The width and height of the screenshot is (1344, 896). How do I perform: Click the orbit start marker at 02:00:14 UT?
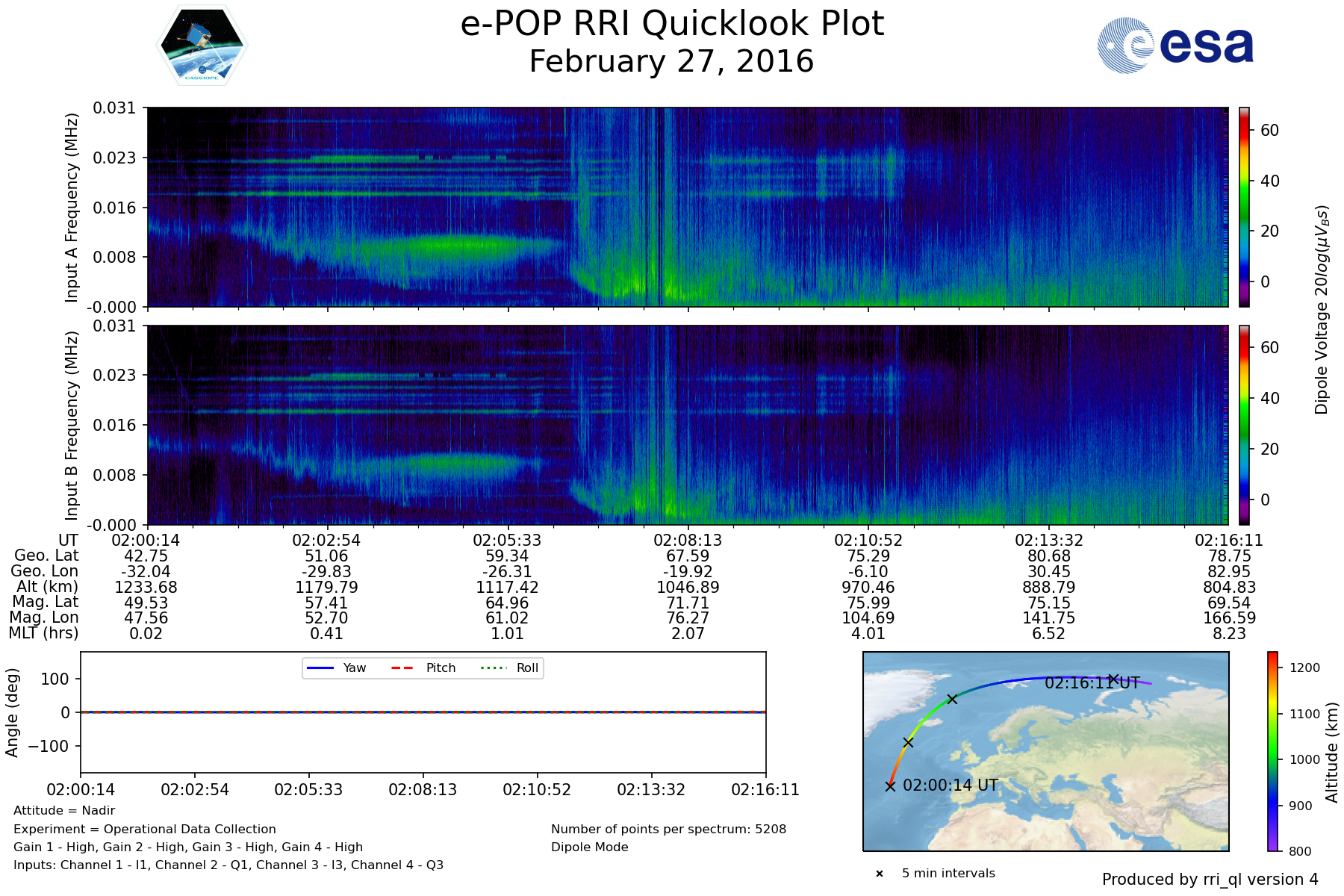(890, 785)
